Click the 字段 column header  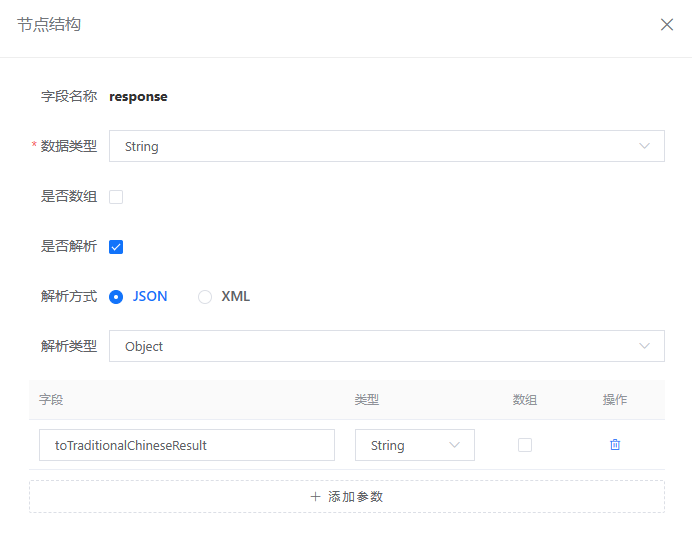pyautogui.click(x=51, y=400)
